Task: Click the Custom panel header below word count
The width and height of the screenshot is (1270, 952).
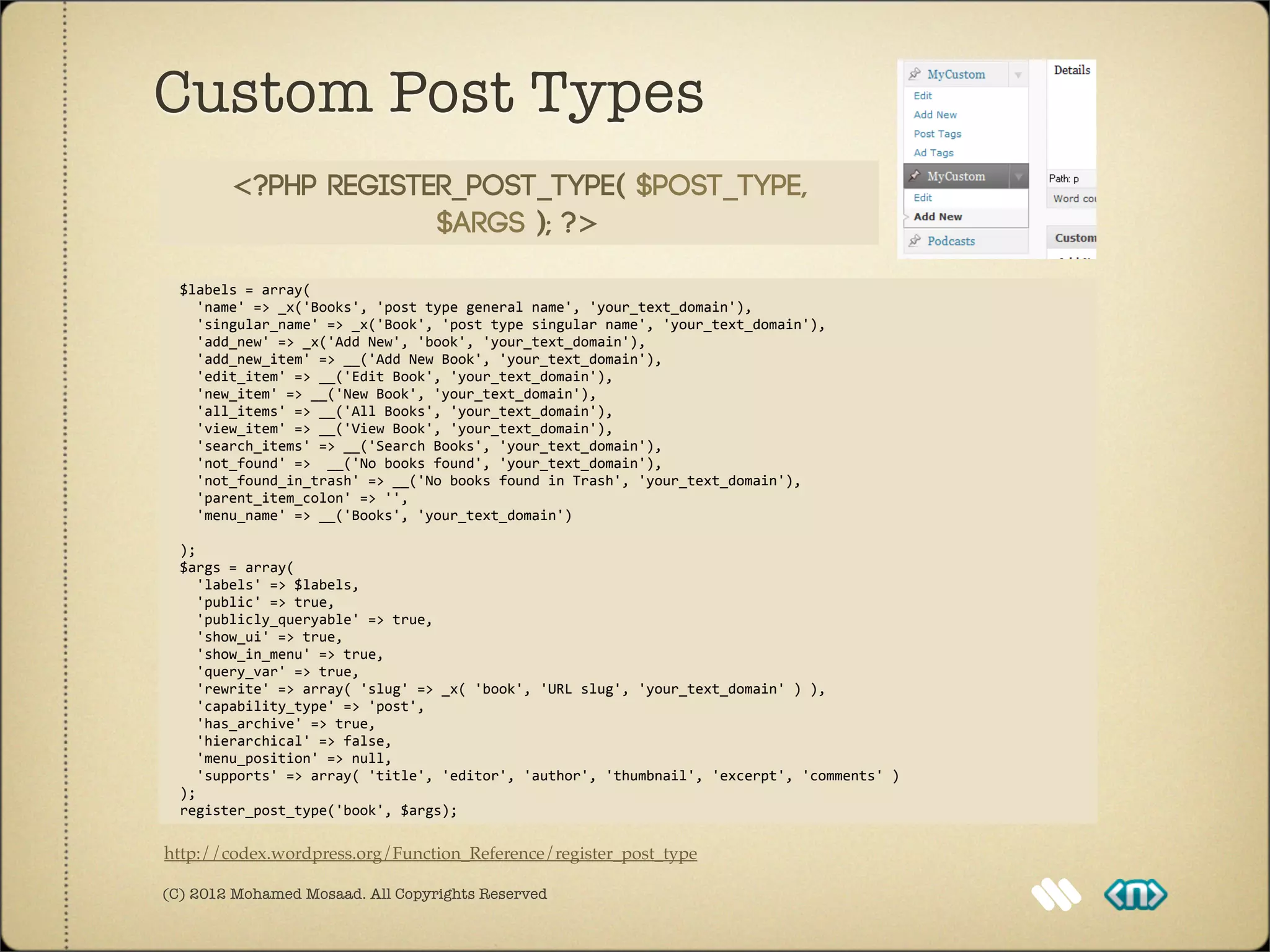Action: [1075, 238]
